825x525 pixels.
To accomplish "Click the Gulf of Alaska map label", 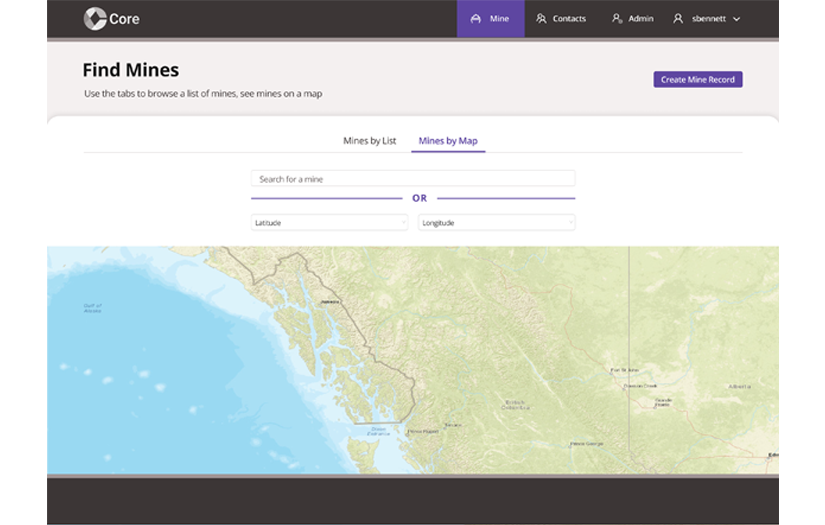I will pyautogui.click(x=93, y=308).
